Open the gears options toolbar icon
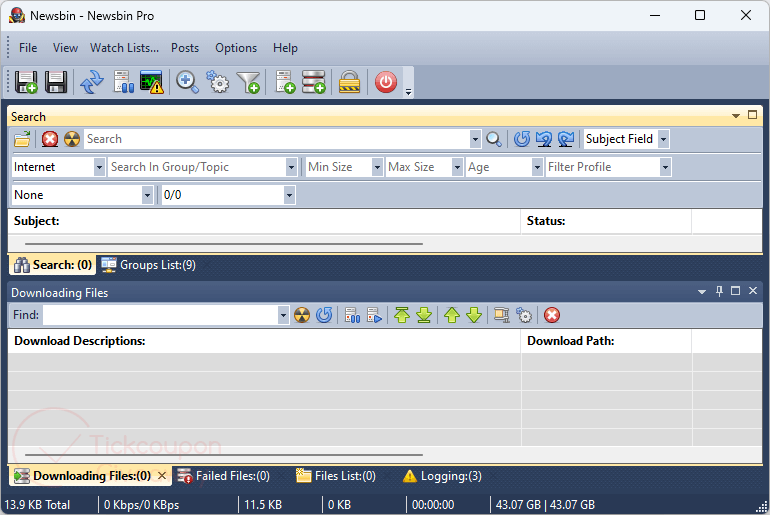Screen dimensions: 770x515 tap(218, 82)
